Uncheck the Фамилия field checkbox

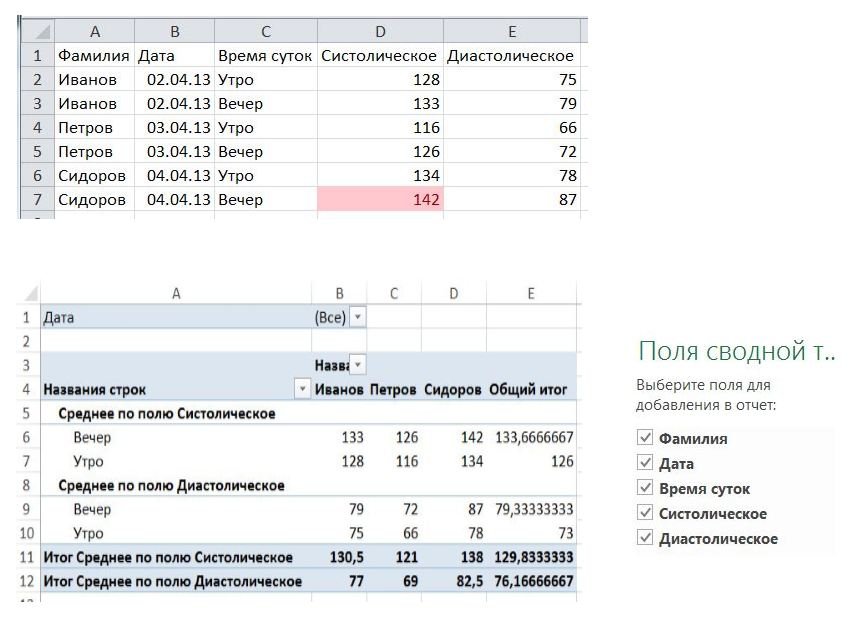645,438
